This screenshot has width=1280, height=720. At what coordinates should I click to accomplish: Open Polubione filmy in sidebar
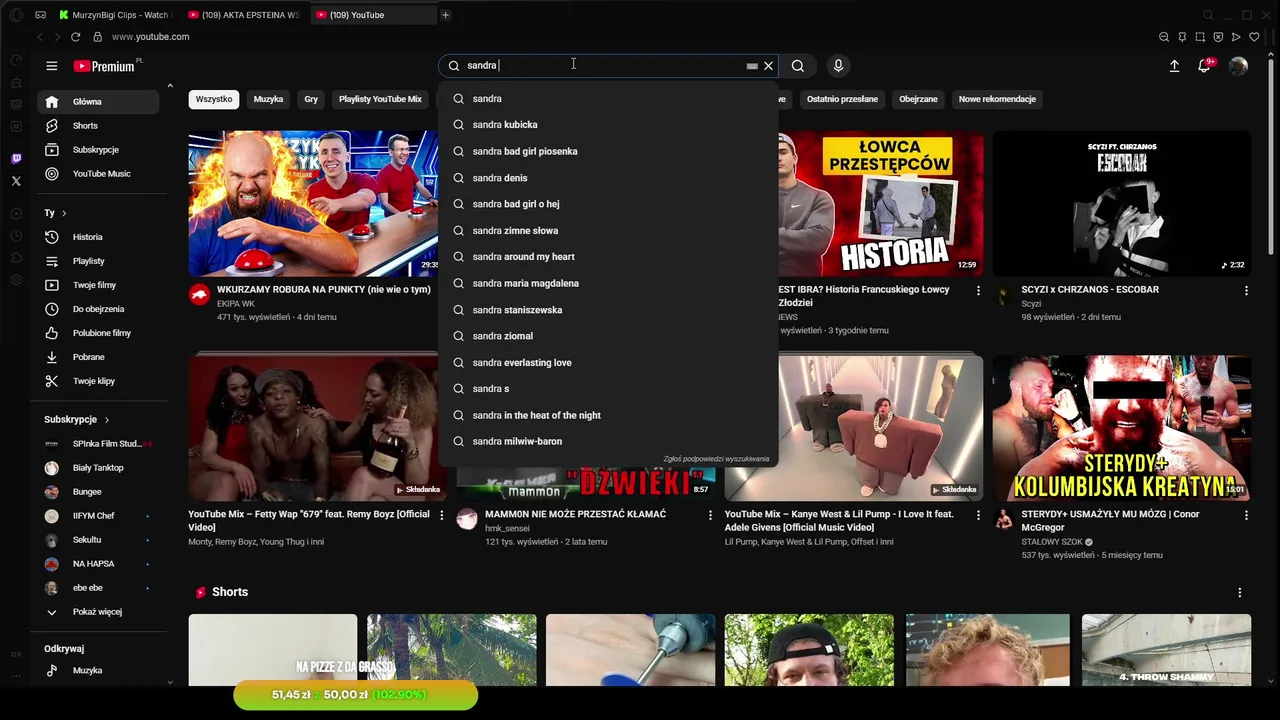click(x=98, y=333)
